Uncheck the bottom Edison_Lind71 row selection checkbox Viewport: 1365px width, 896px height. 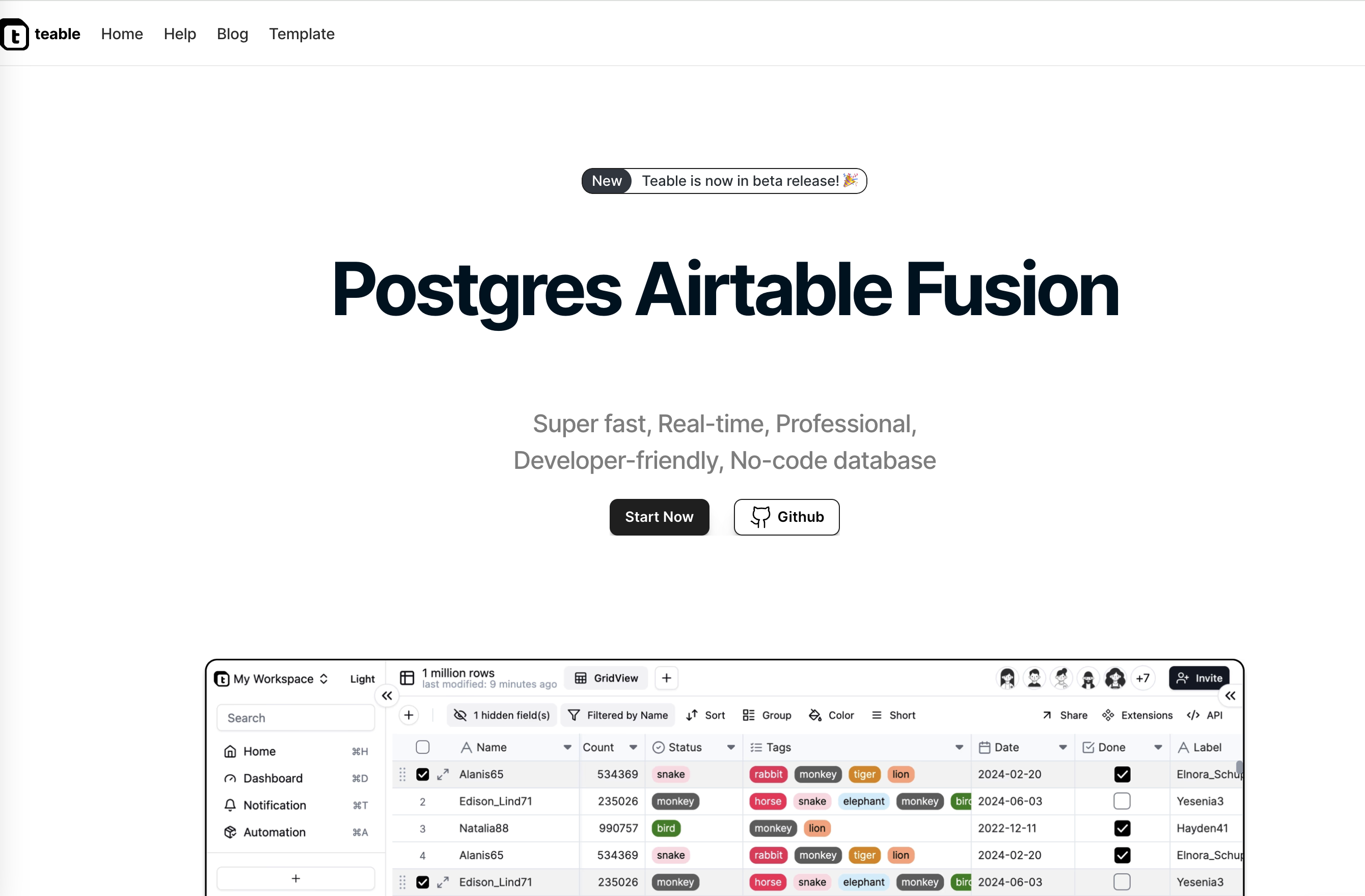[423, 882]
